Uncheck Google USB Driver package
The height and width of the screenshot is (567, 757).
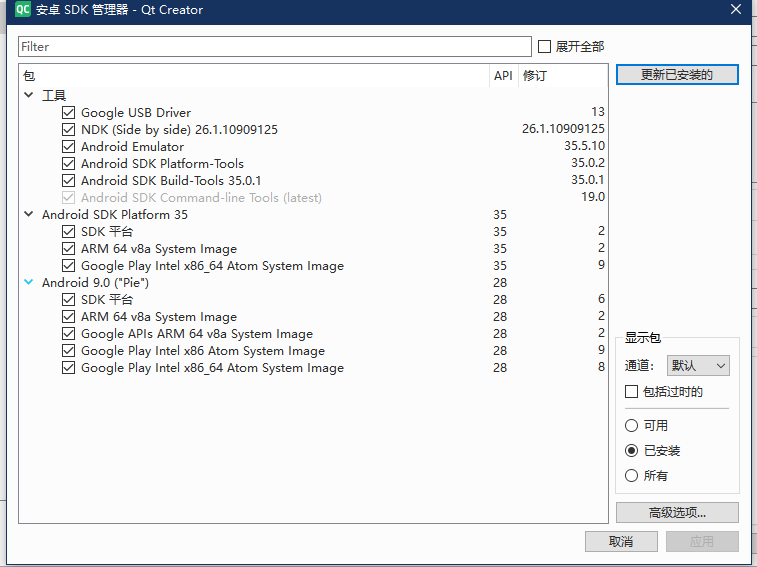click(69, 113)
